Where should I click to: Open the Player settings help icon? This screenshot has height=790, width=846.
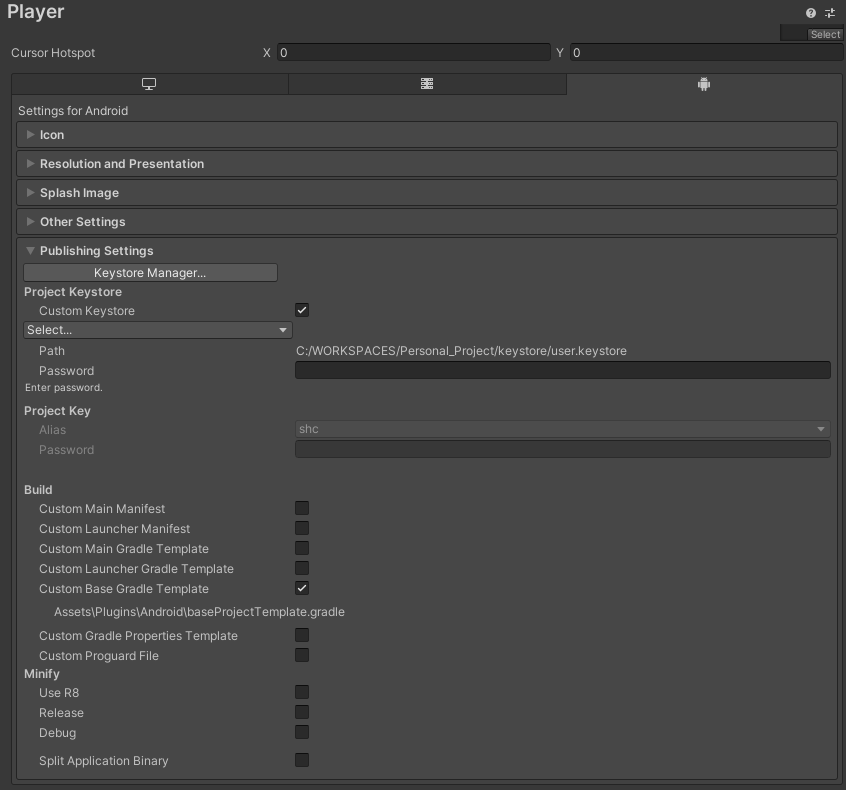tap(810, 13)
